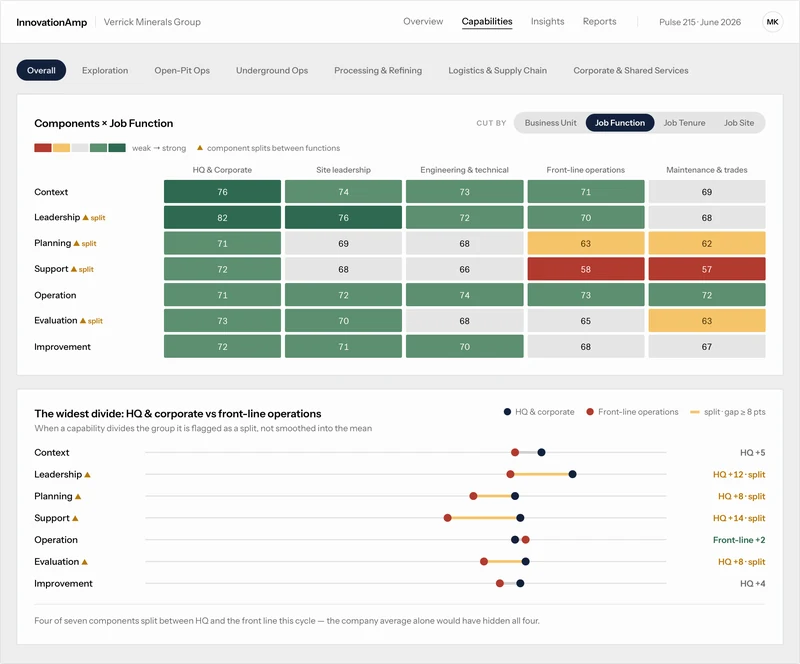Click the Context Maintenance & trades cell 69
The height and width of the screenshot is (664, 800).
click(x=707, y=192)
